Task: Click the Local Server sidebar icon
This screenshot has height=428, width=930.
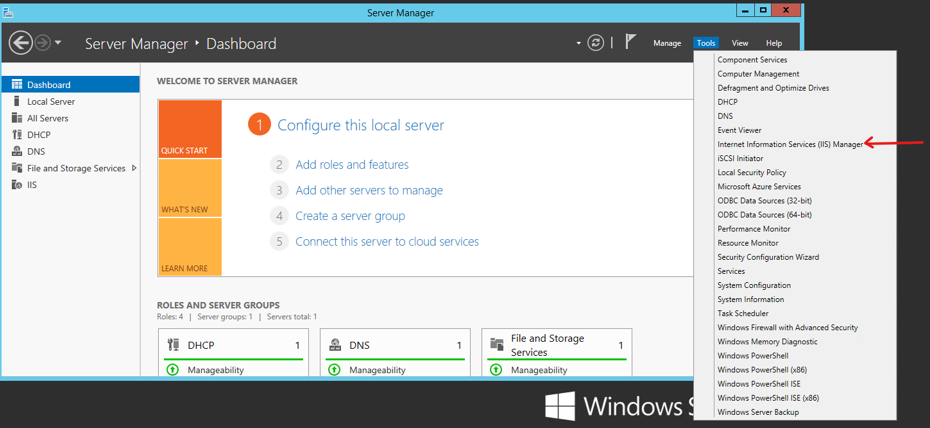Action: point(17,101)
